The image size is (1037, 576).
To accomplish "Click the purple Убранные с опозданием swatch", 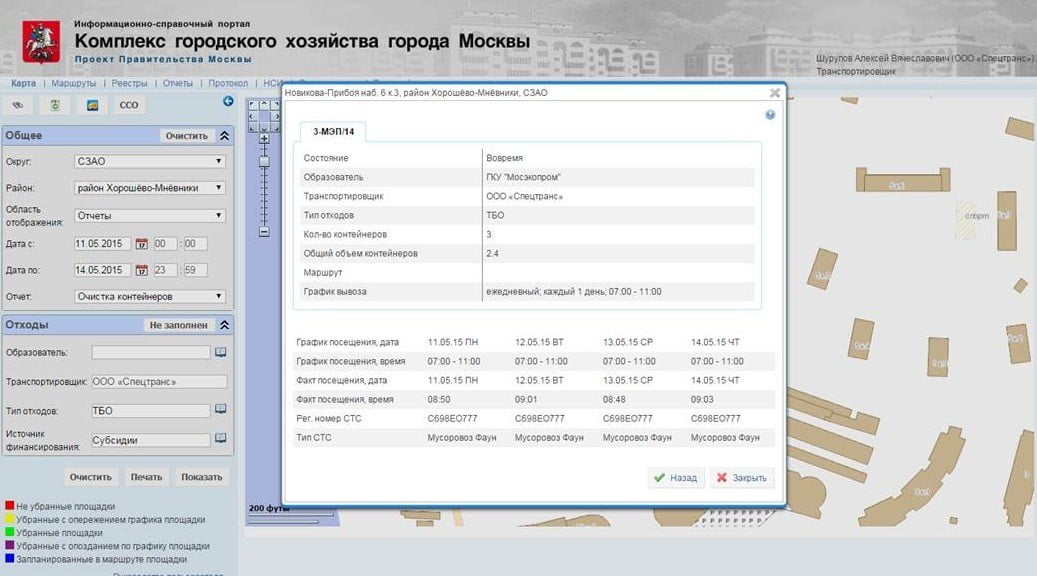I will (9, 545).
